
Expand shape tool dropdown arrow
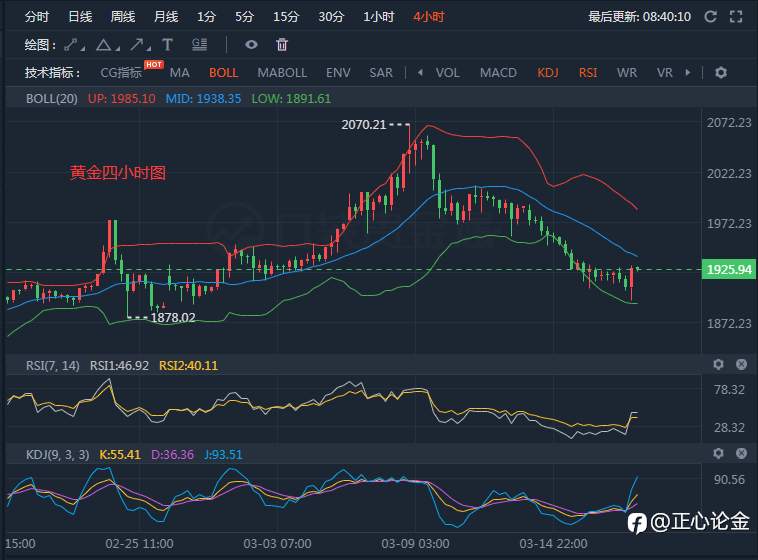coord(117,48)
